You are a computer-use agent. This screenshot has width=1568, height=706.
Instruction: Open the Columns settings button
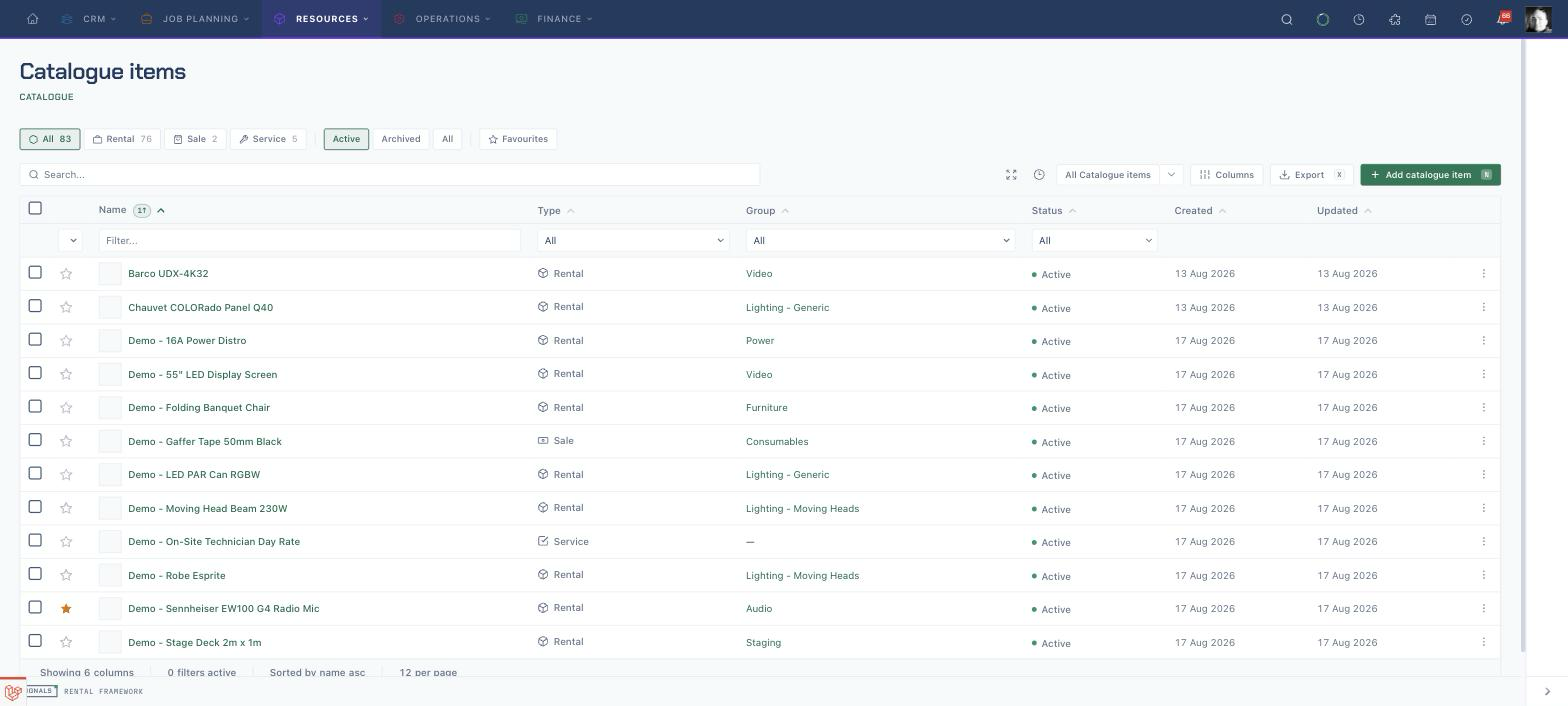click(x=1227, y=175)
